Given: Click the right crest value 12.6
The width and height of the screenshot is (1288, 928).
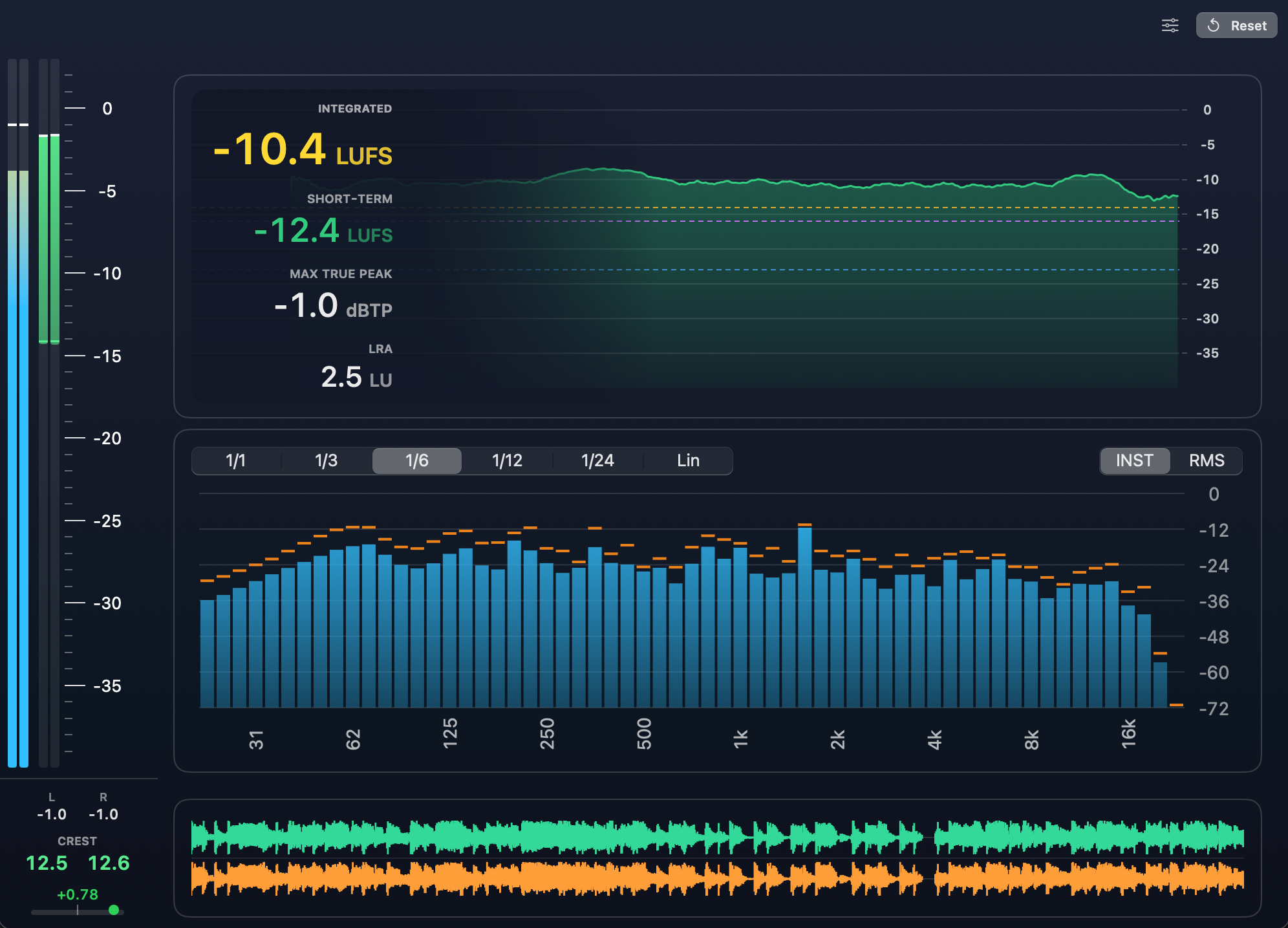Looking at the screenshot, I should (109, 863).
